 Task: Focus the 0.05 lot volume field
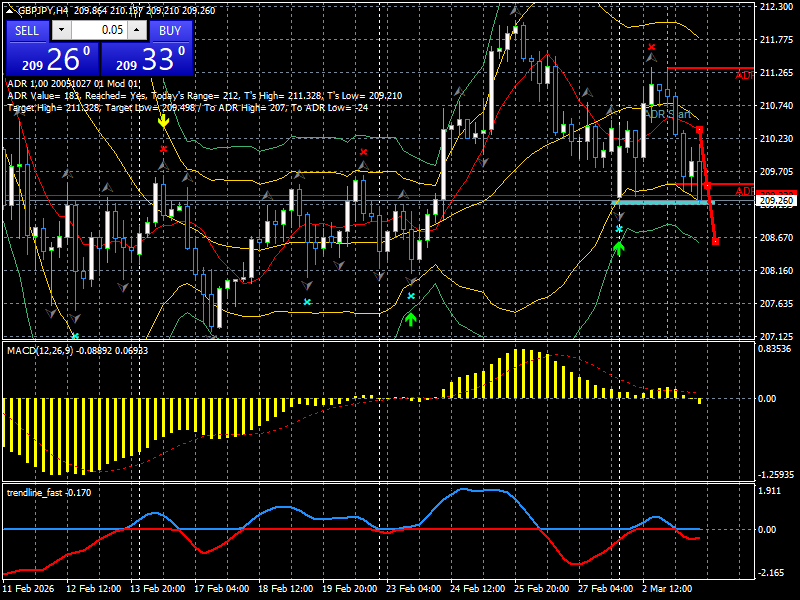pos(99,31)
